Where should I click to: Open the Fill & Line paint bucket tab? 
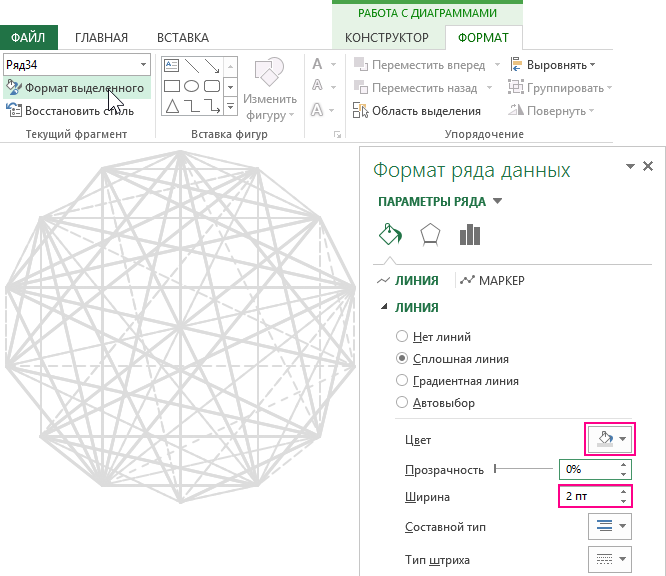pos(389,234)
